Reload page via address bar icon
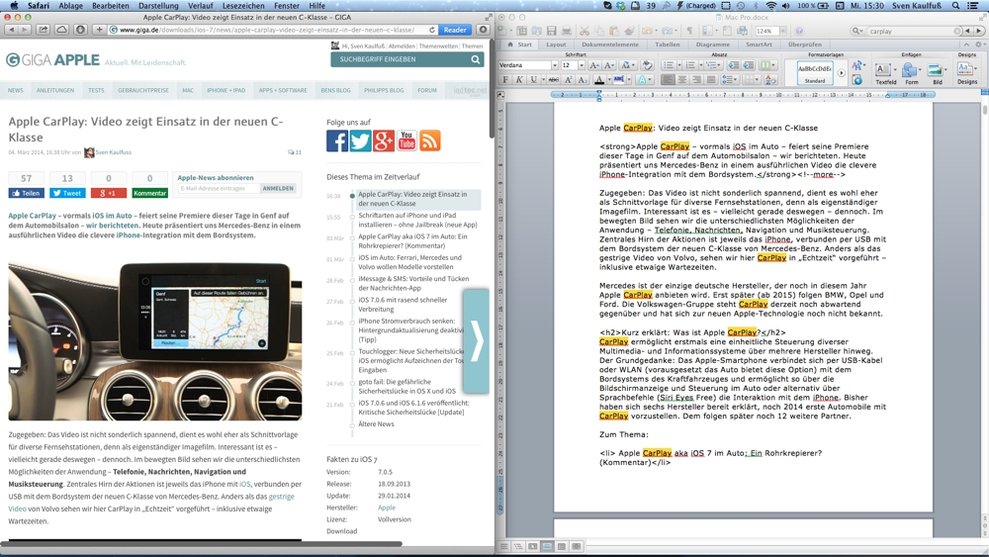The height and width of the screenshot is (557, 989). click(x=432, y=30)
